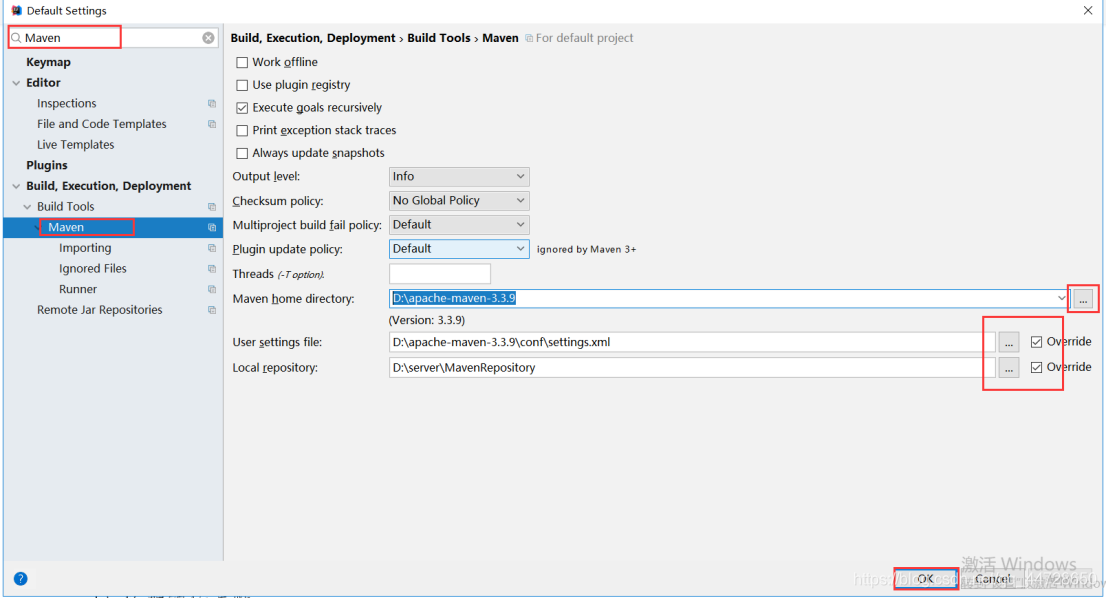
Task: Check Always update snapshots
Action: [x=242, y=153]
